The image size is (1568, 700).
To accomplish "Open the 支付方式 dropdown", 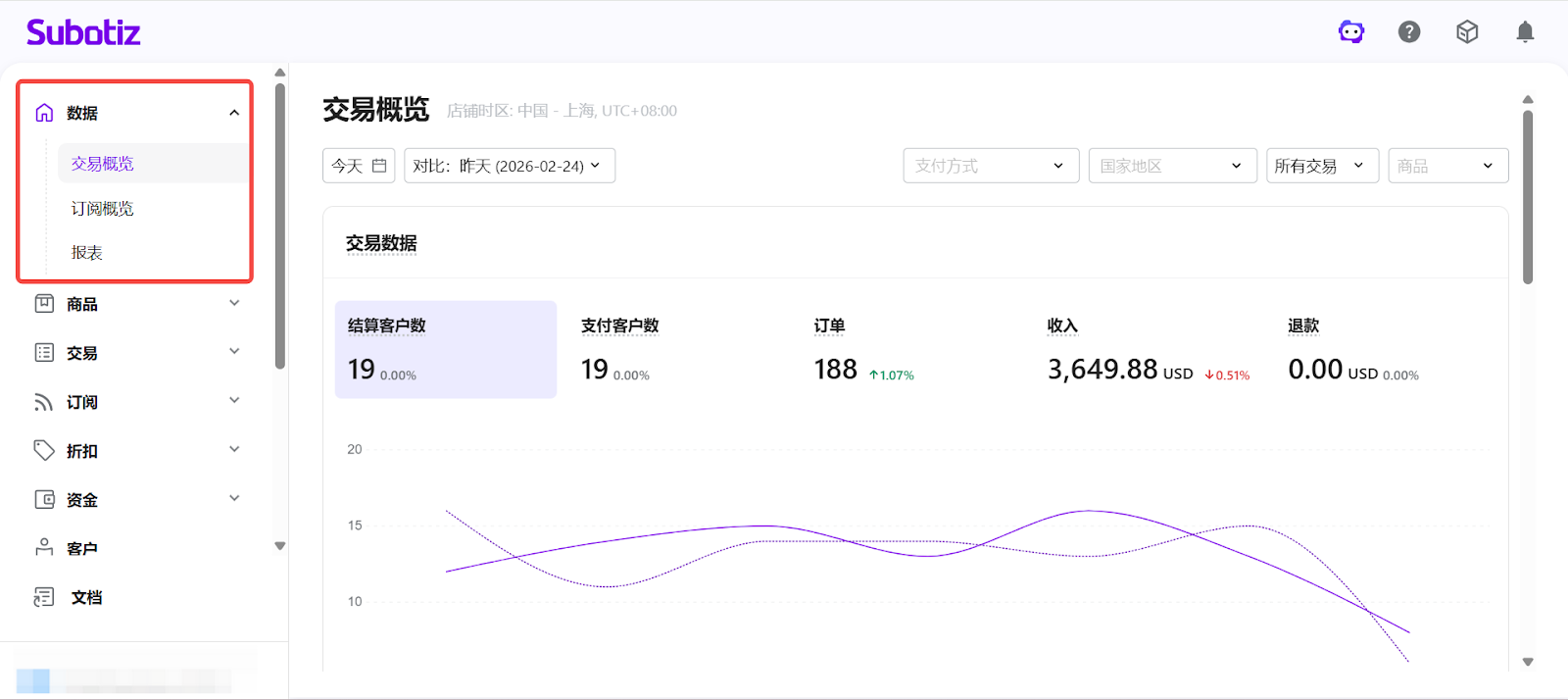I will point(990,166).
